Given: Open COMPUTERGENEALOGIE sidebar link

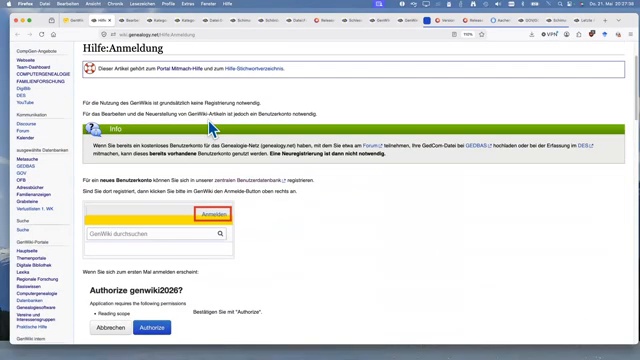Looking at the screenshot, I should (43, 74).
